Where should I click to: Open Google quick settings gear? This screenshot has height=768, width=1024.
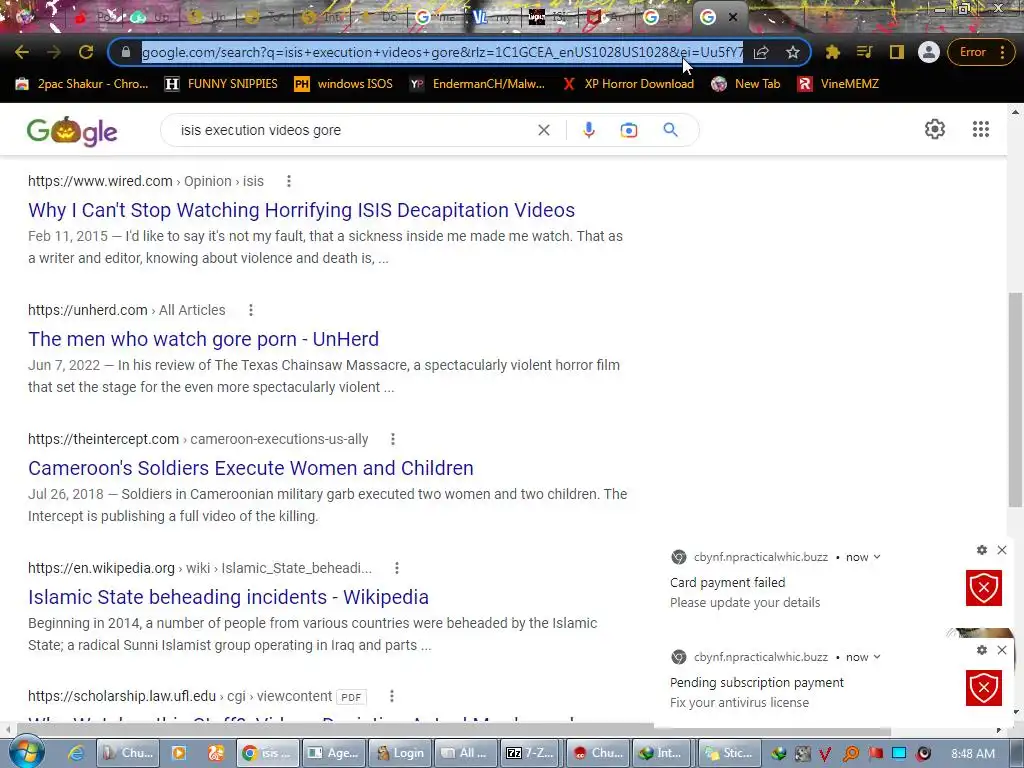[x=935, y=129]
